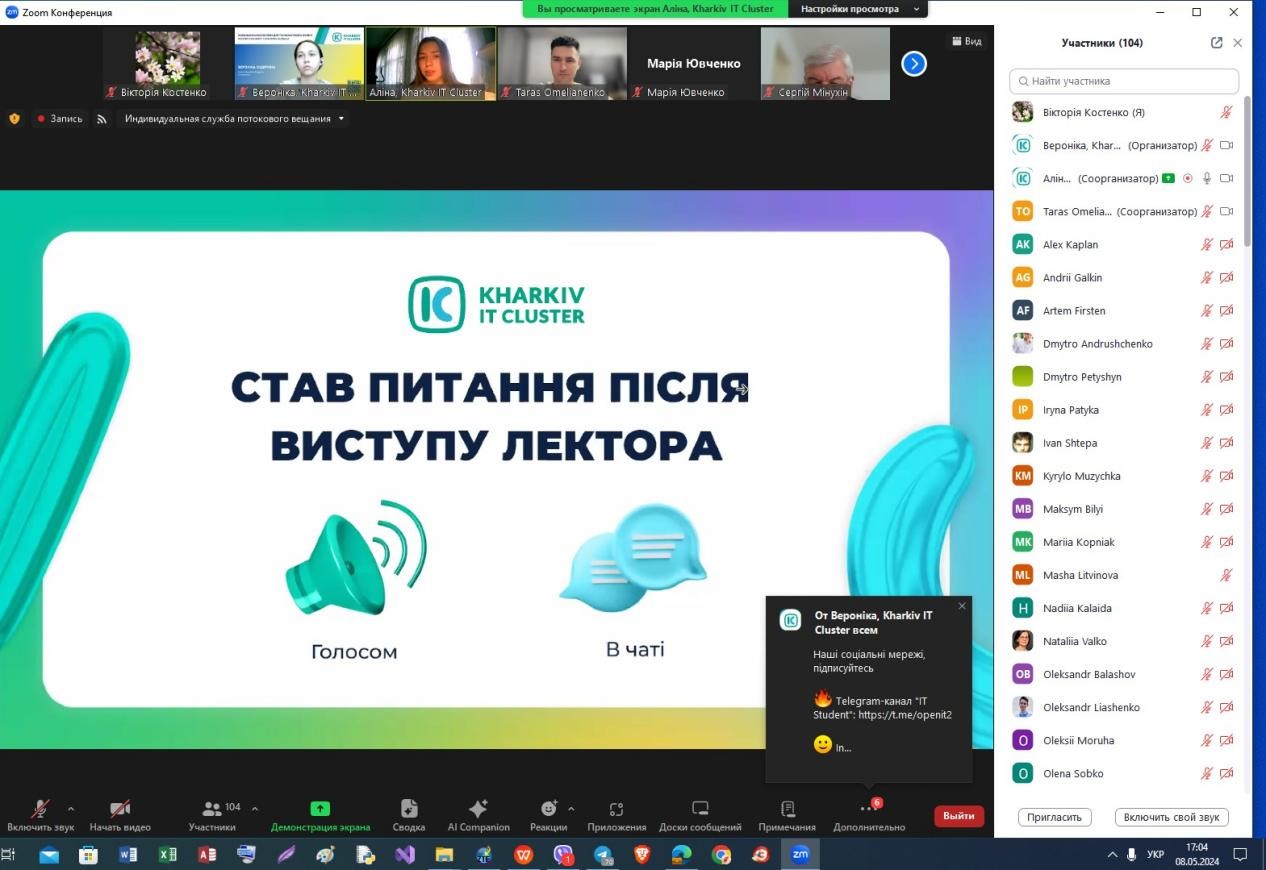
Task: Select Аліна, Kharkiv IT Cluster video thumbnail
Action: [431, 63]
